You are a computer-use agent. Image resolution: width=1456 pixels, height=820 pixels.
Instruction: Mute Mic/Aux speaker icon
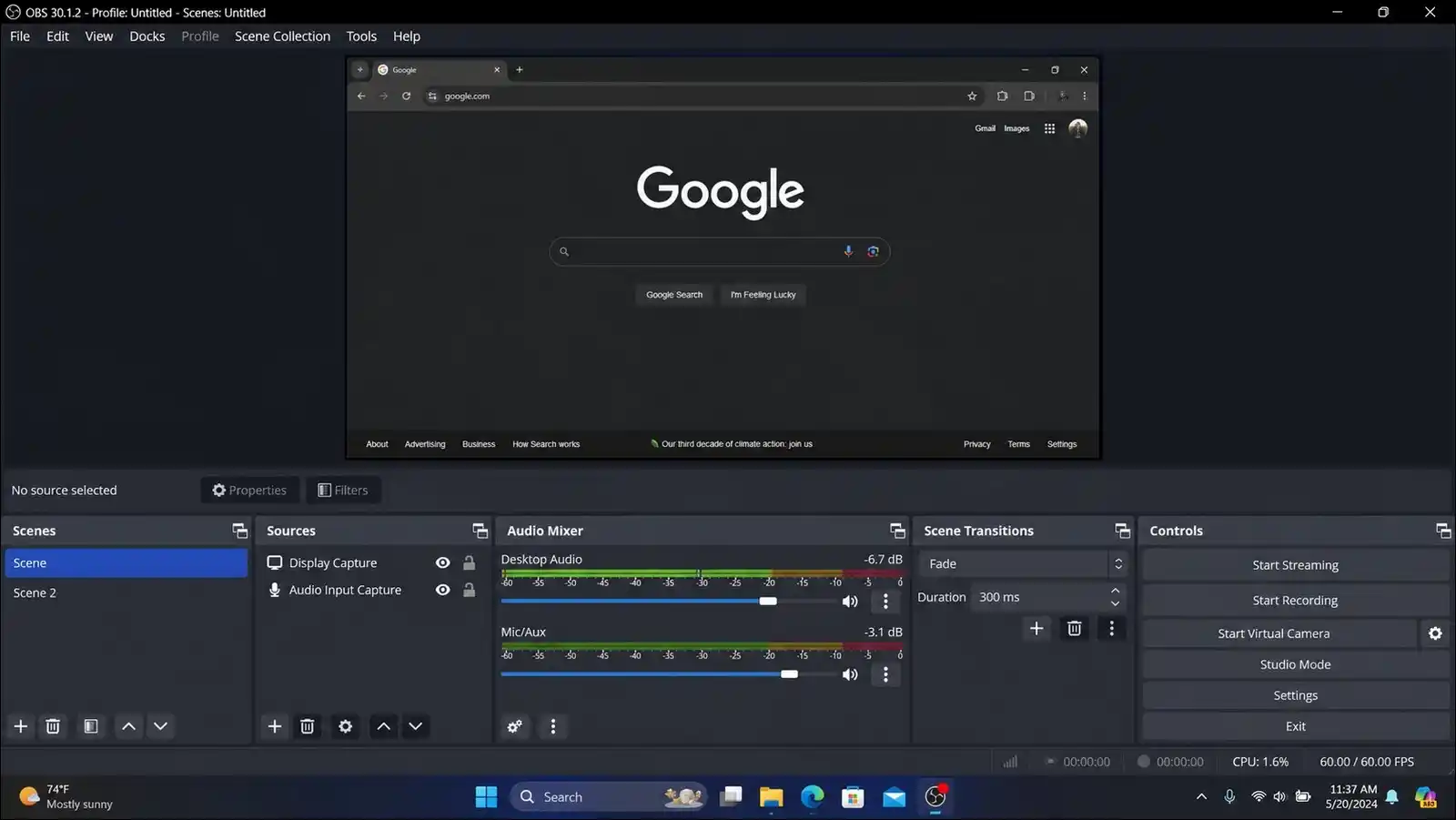click(x=850, y=674)
